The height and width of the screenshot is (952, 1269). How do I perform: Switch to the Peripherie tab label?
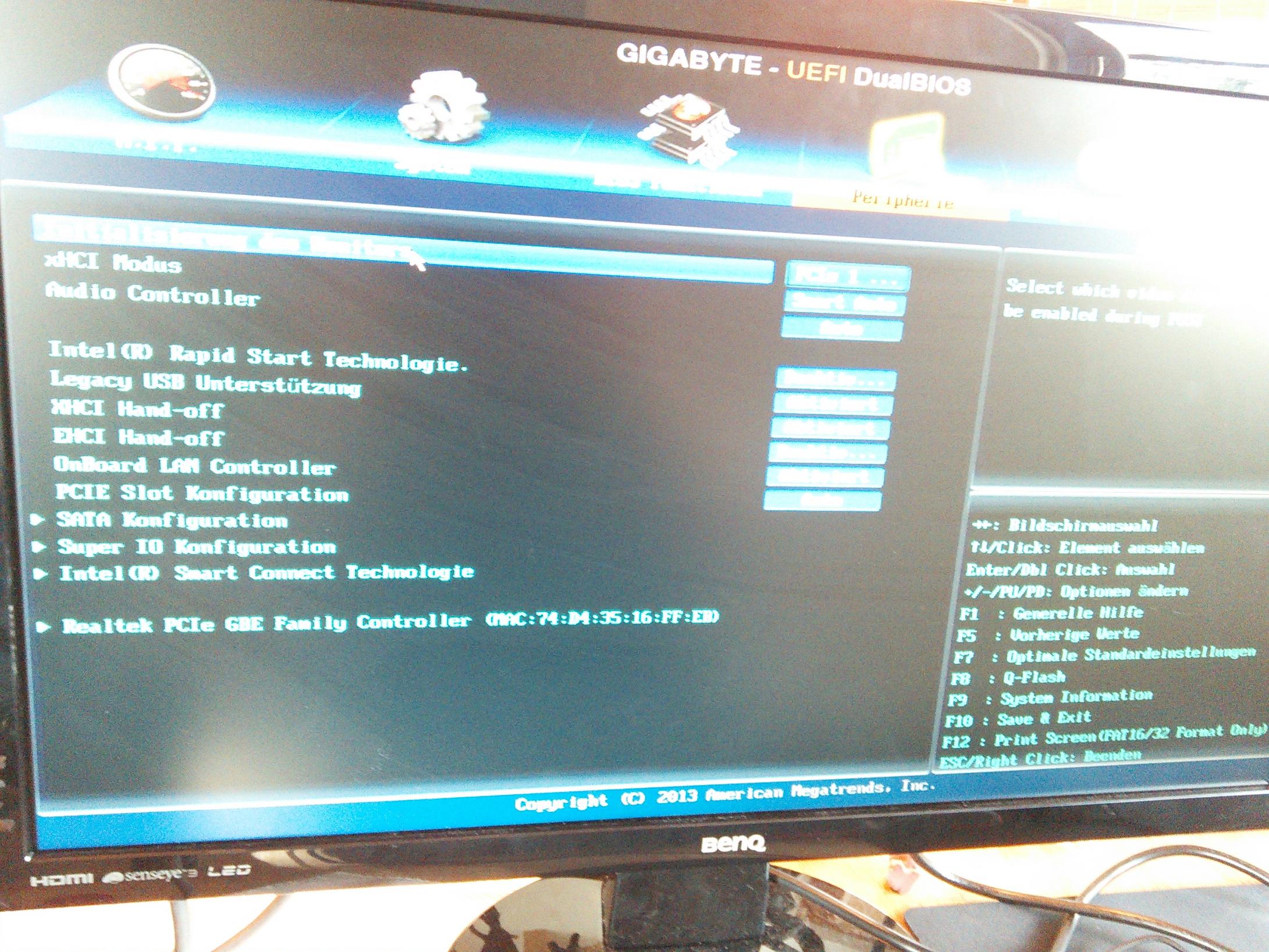[x=903, y=200]
